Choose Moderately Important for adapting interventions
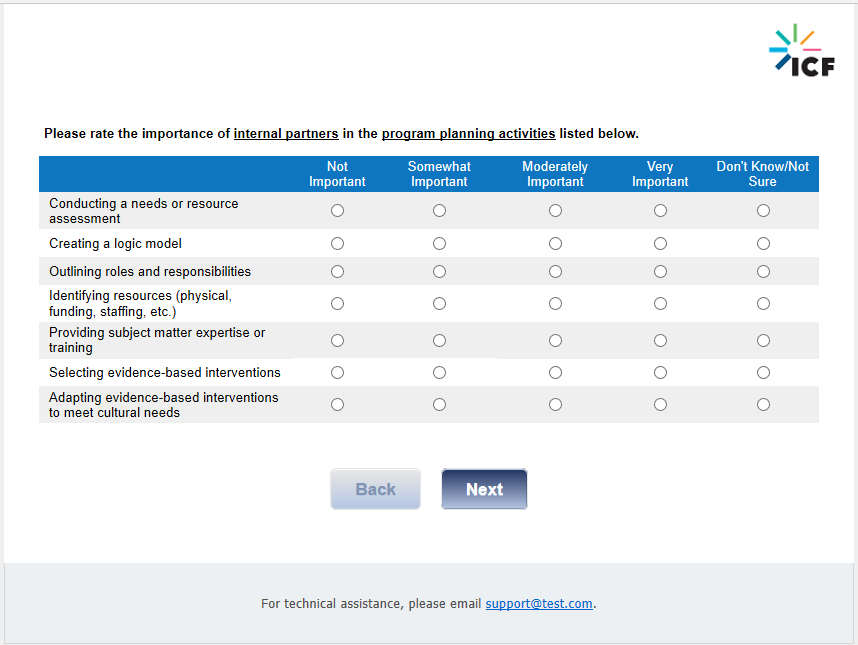This screenshot has width=858, height=645. pyautogui.click(x=555, y=405)
